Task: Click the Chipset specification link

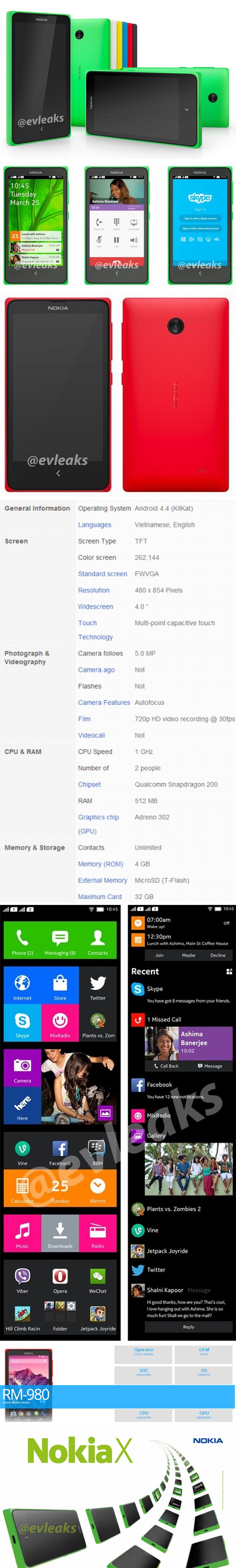Action: pyautogui.click(x=90, y=785)
